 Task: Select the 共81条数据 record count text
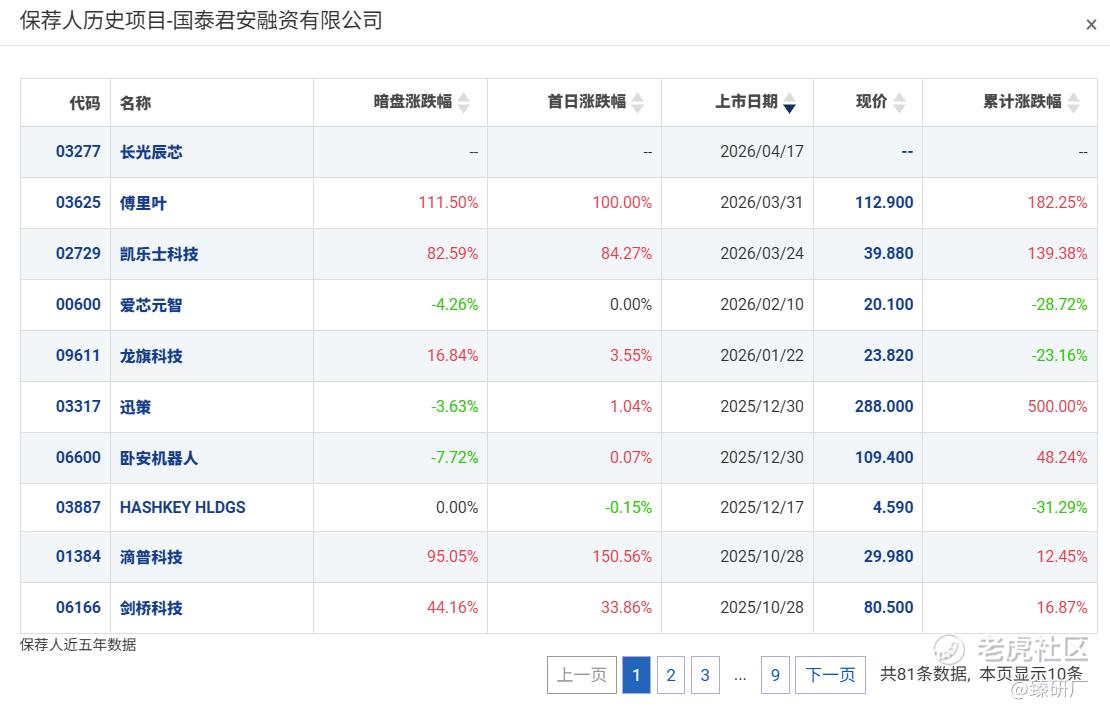coord(925,674)
